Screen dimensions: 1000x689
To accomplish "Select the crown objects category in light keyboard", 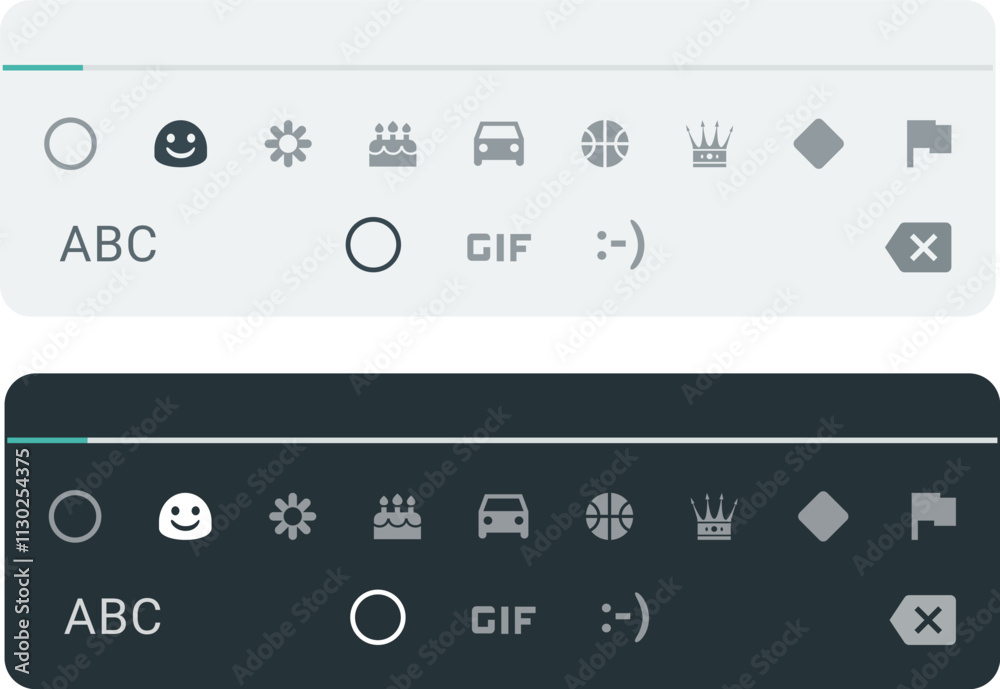I will click(x=709, y=144).
